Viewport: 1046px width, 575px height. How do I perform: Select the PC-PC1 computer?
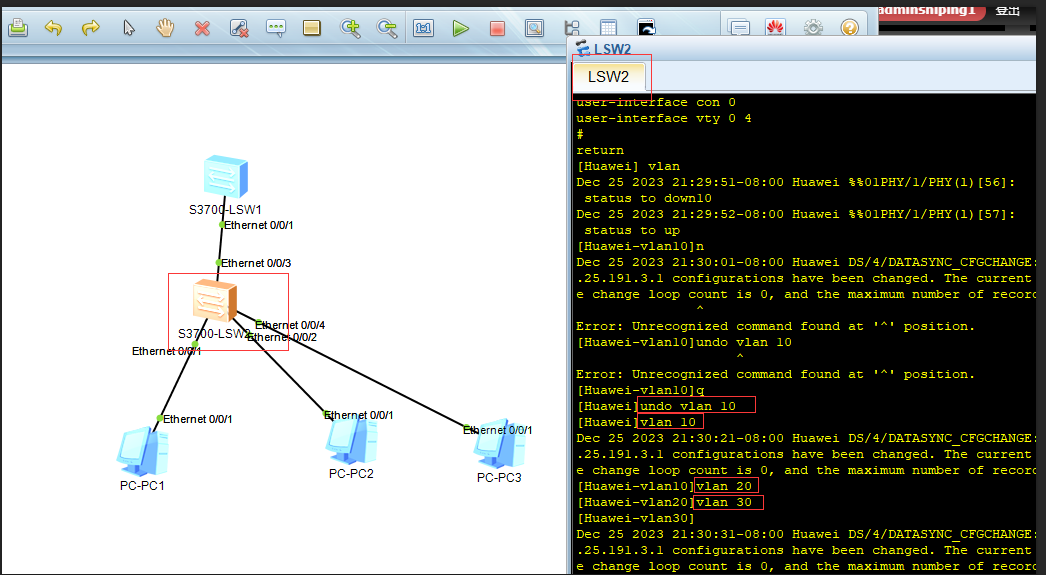142,453
